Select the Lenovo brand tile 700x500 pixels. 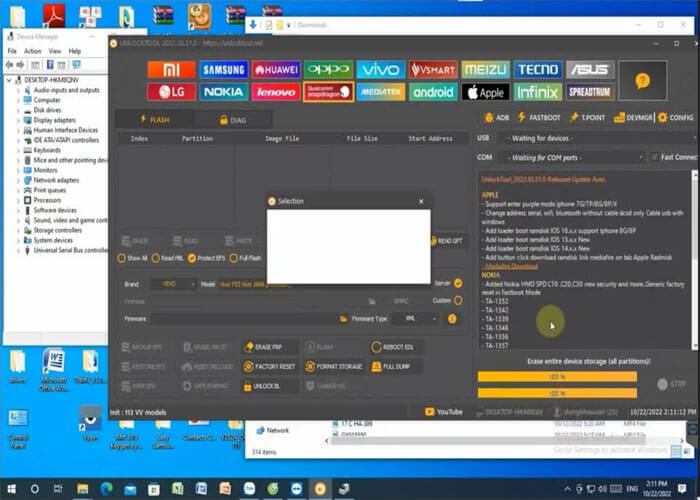[276, 92]
